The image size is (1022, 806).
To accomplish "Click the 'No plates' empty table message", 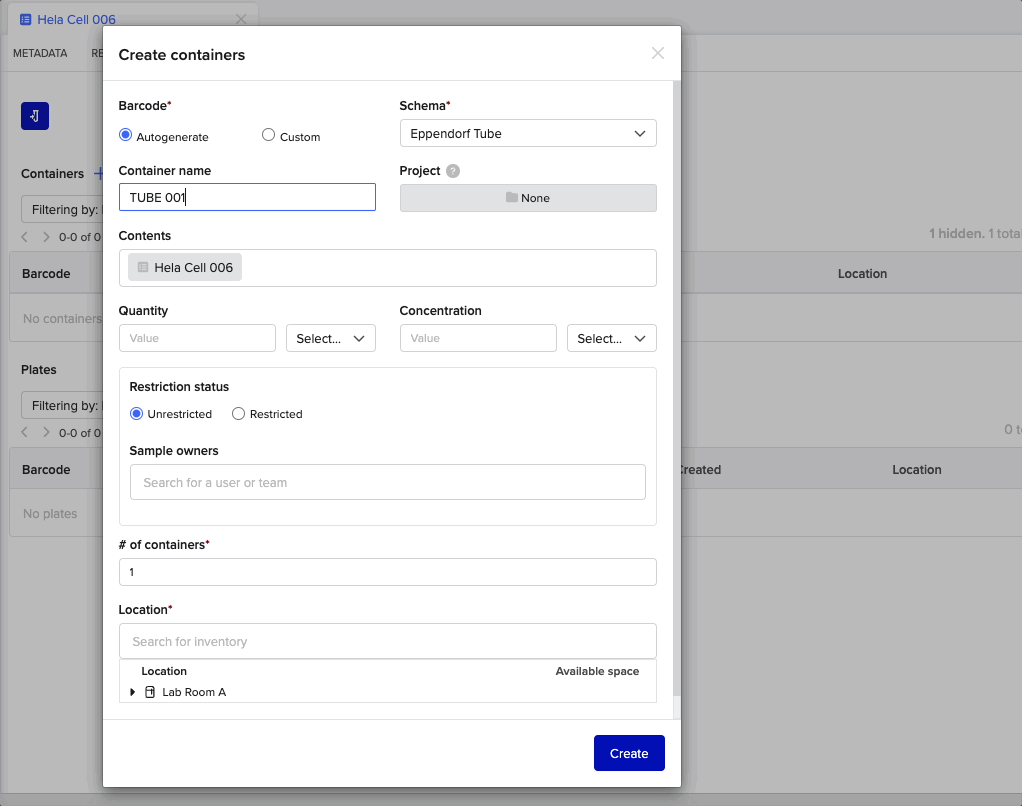I will [50, 513].
